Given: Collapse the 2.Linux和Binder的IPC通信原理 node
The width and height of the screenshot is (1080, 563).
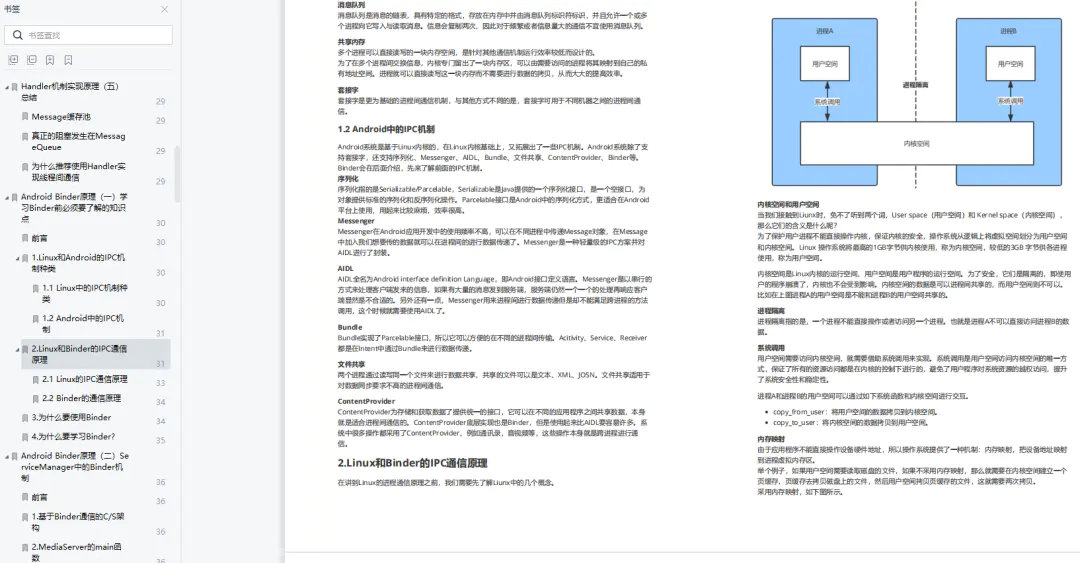Looking at the screenshot, I should click(x=18, y=349).
